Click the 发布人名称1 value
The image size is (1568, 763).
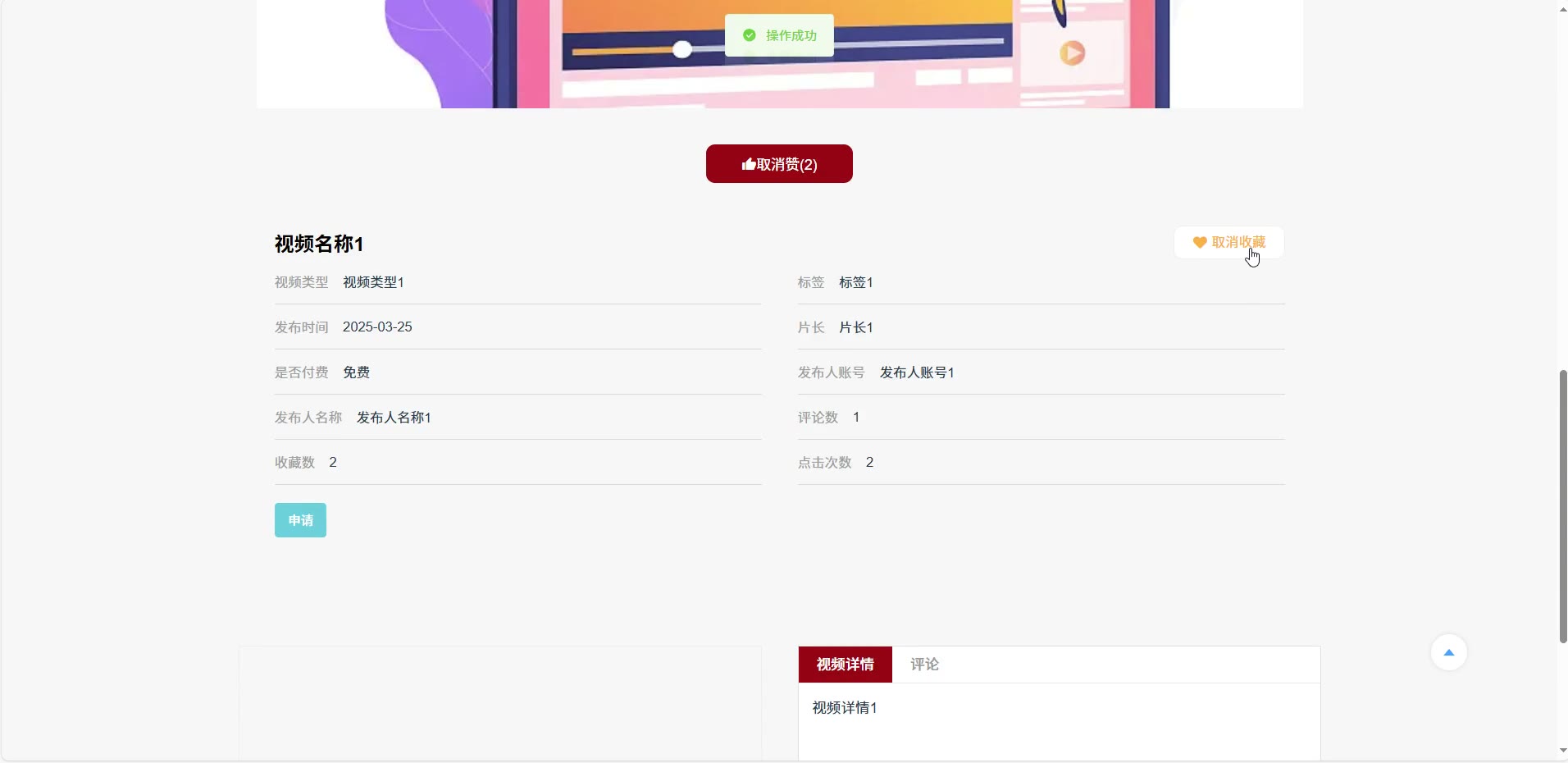pos(394,418)
